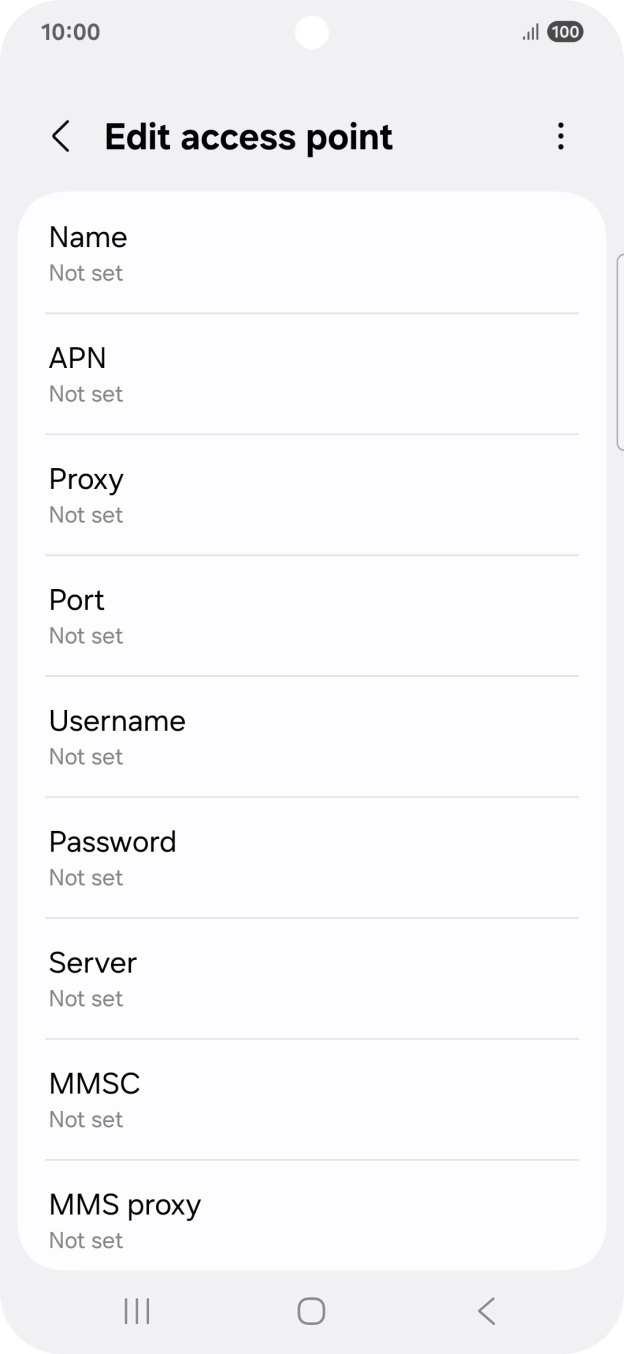Tap the clock in the status bar
This screenshot has height=1354, width=624.
tap(70, 32)
